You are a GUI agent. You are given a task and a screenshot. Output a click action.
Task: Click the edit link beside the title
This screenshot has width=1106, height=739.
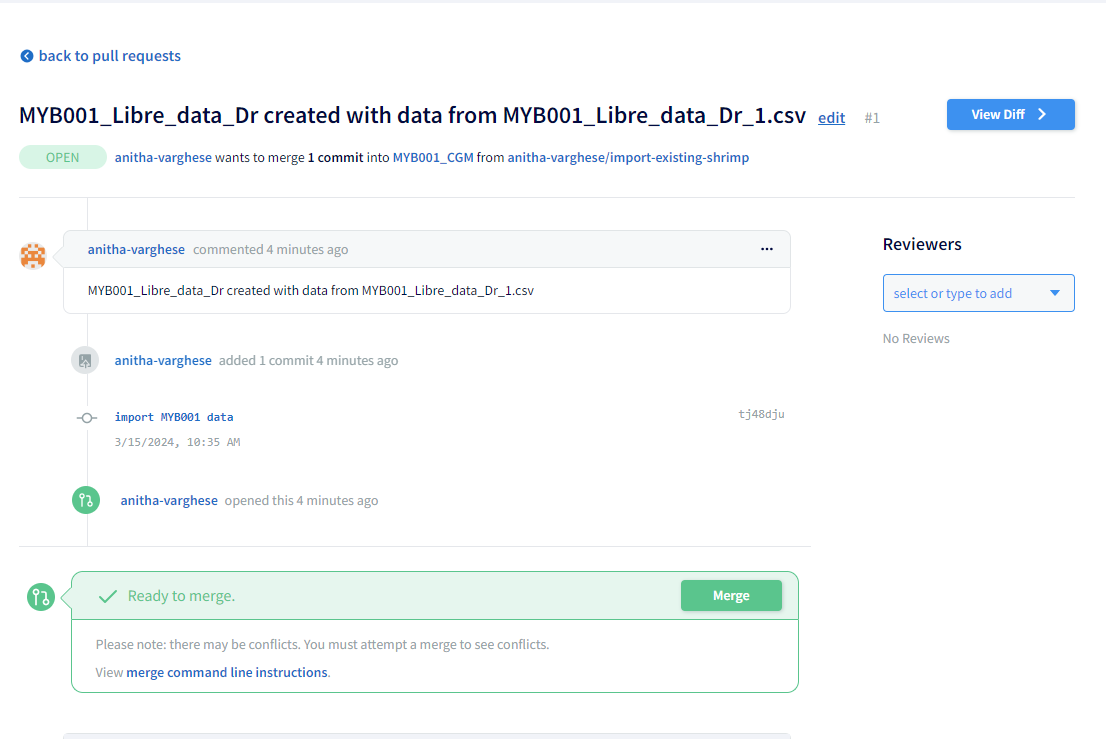[831, 118]
